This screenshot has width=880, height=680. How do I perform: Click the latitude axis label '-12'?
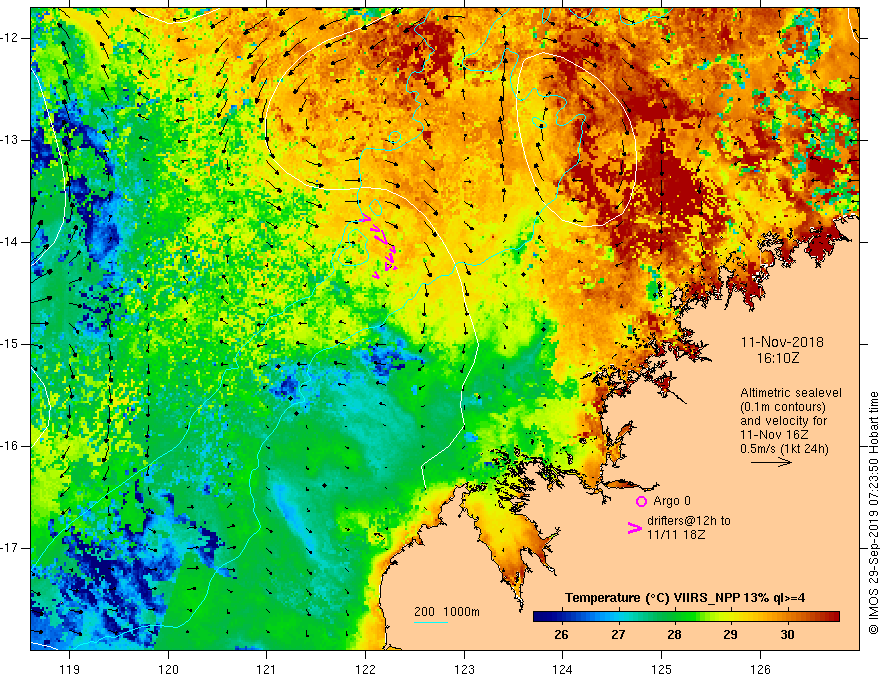coord(10,38)
